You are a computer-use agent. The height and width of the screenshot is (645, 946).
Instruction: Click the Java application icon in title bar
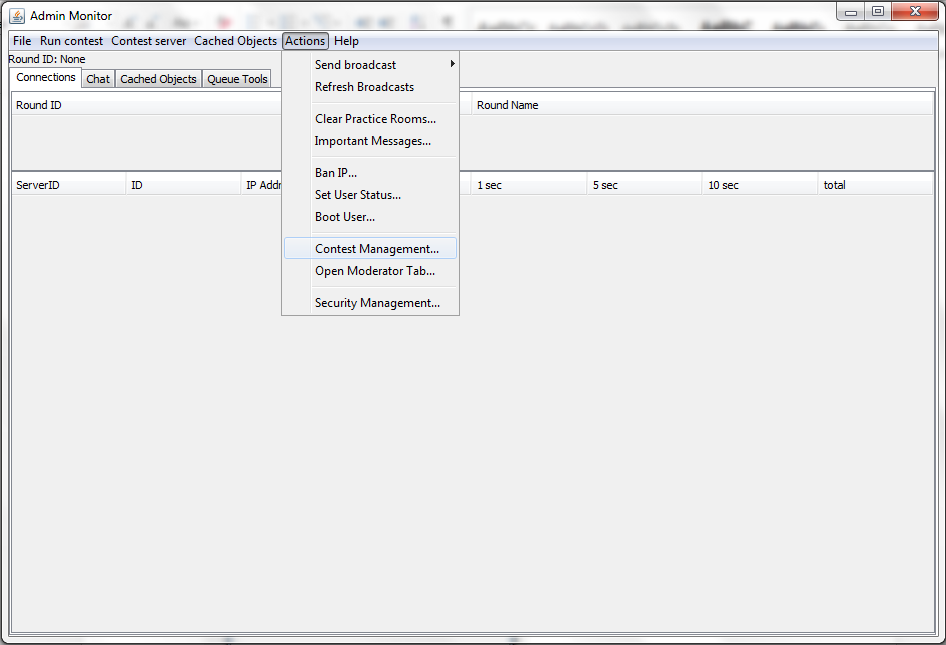click(x=17, y=16)
